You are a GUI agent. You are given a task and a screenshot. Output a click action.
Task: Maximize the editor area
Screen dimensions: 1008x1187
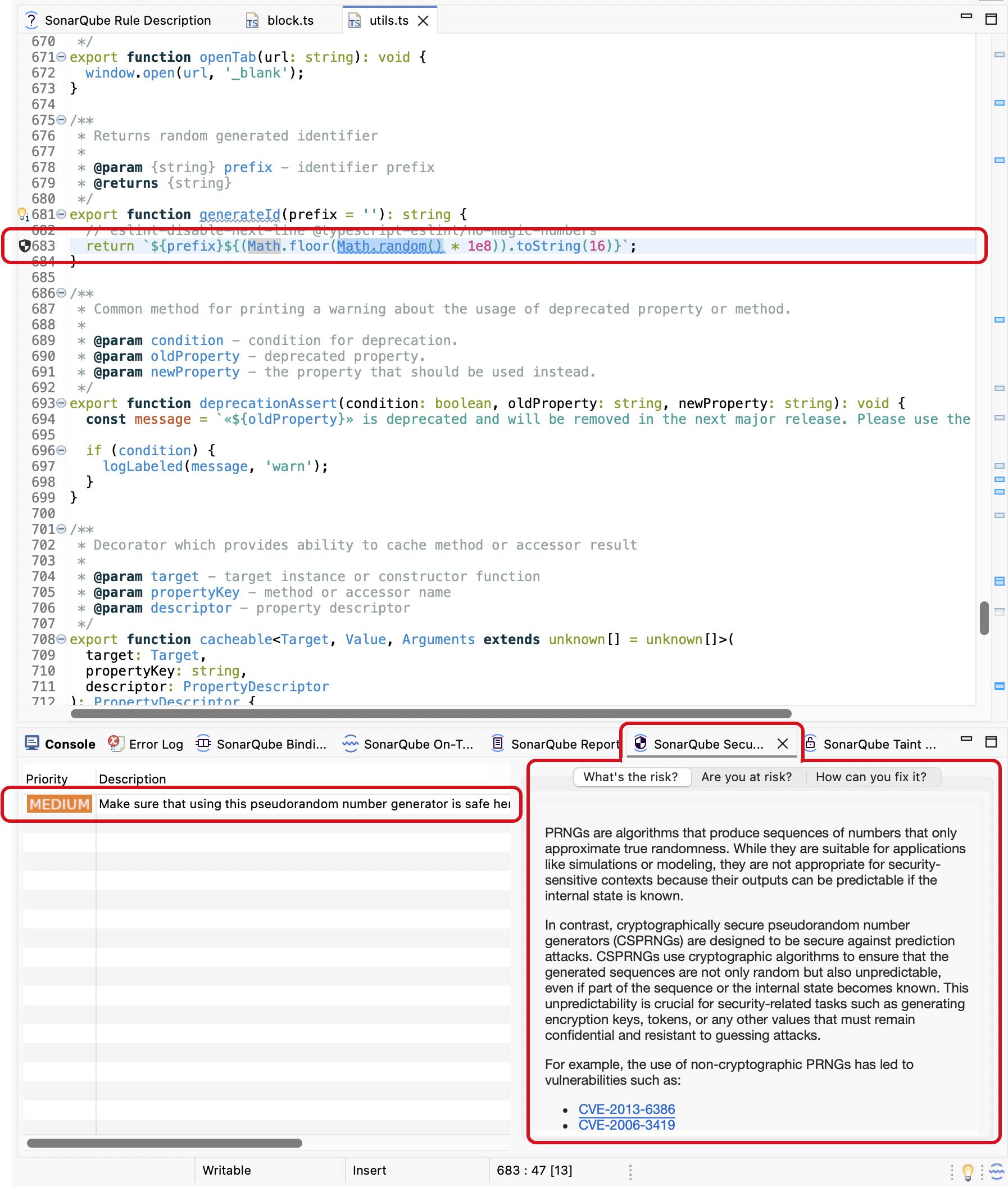tap(991, 19)
